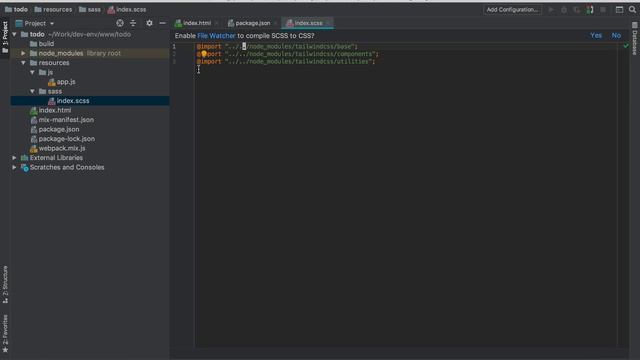The width and height of the screenshot is (640, 360).
Task: Expand External Libraries node
Action: pyautogui.click(x=15, y=158)
